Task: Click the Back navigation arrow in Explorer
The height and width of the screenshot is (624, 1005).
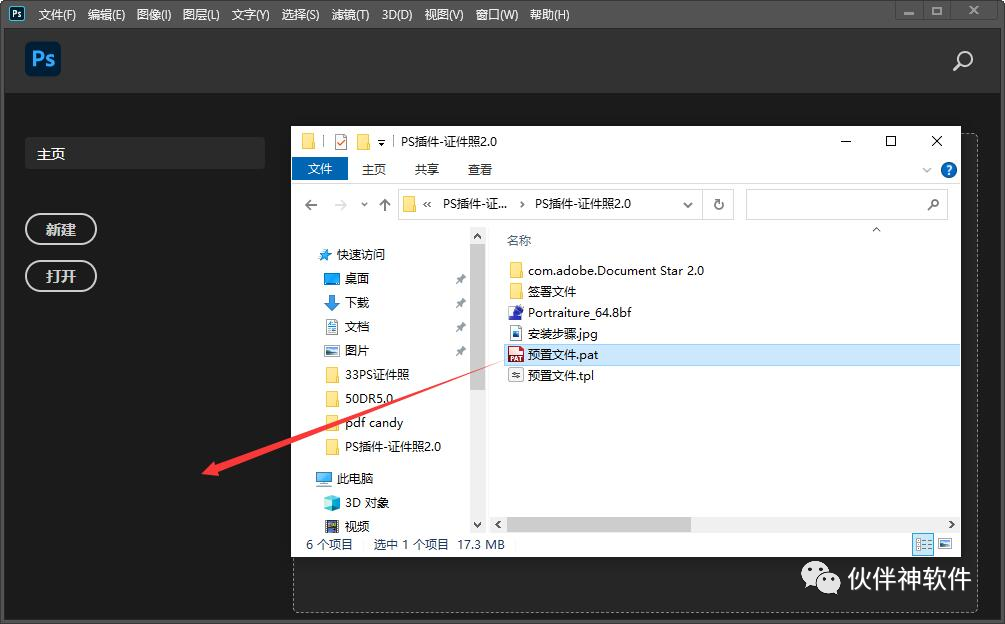Action: [311, 204]
